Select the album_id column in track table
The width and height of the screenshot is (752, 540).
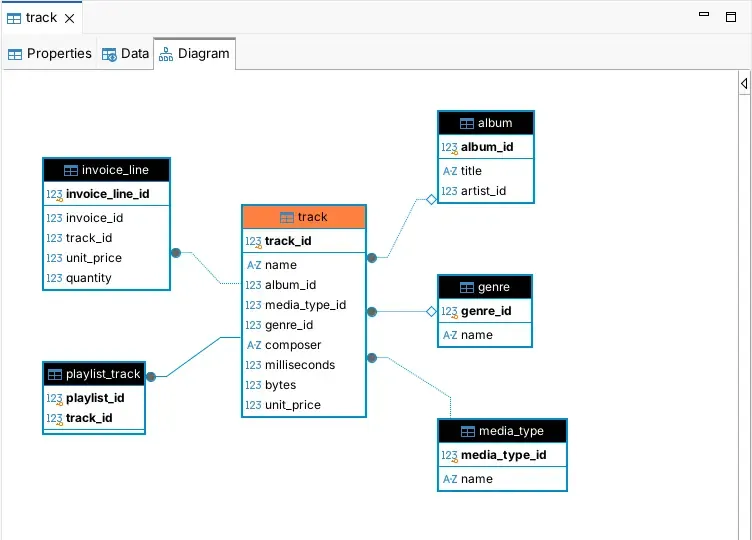pos(304,285)
